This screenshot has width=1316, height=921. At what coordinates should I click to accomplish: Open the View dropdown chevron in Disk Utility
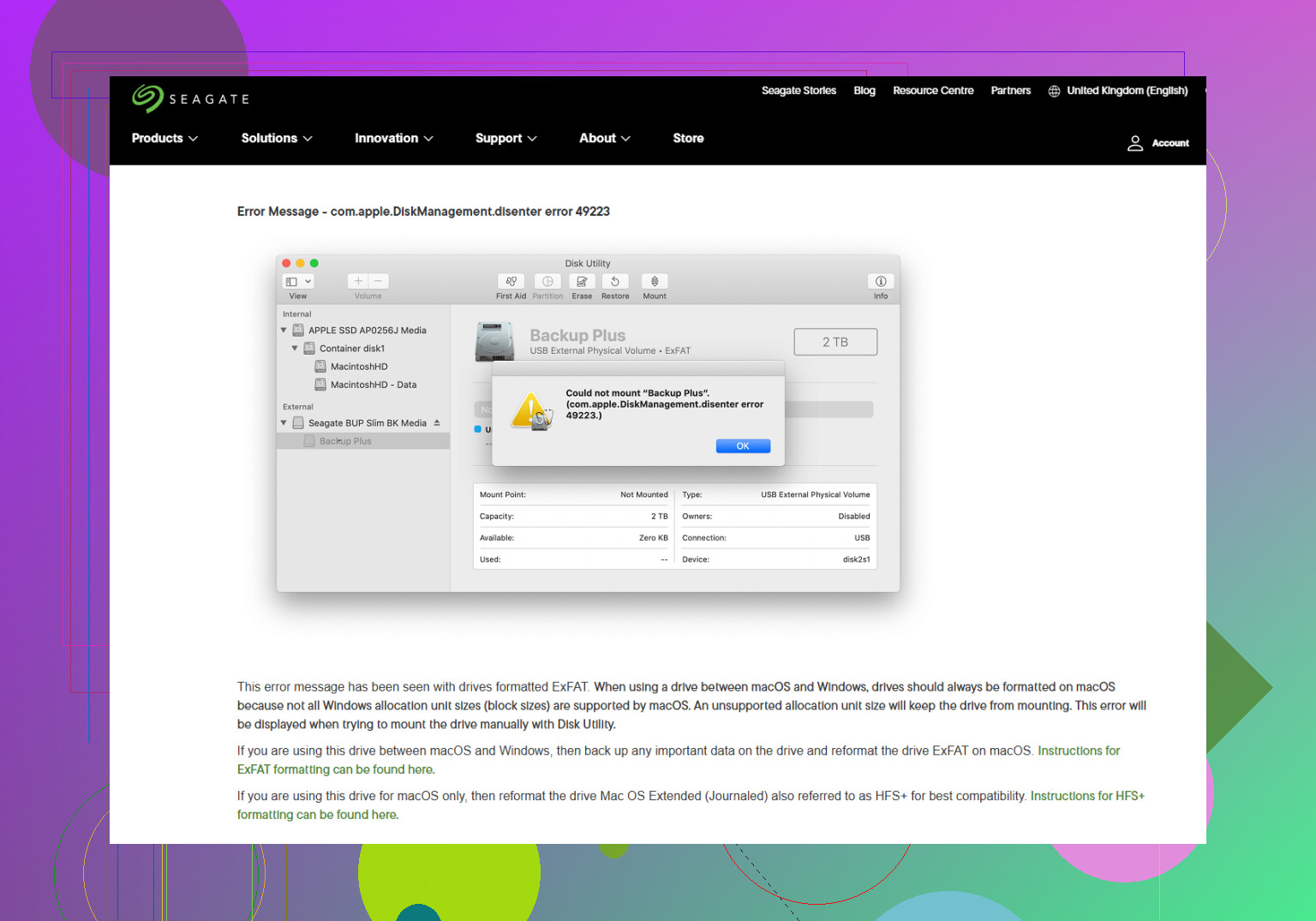308,281
